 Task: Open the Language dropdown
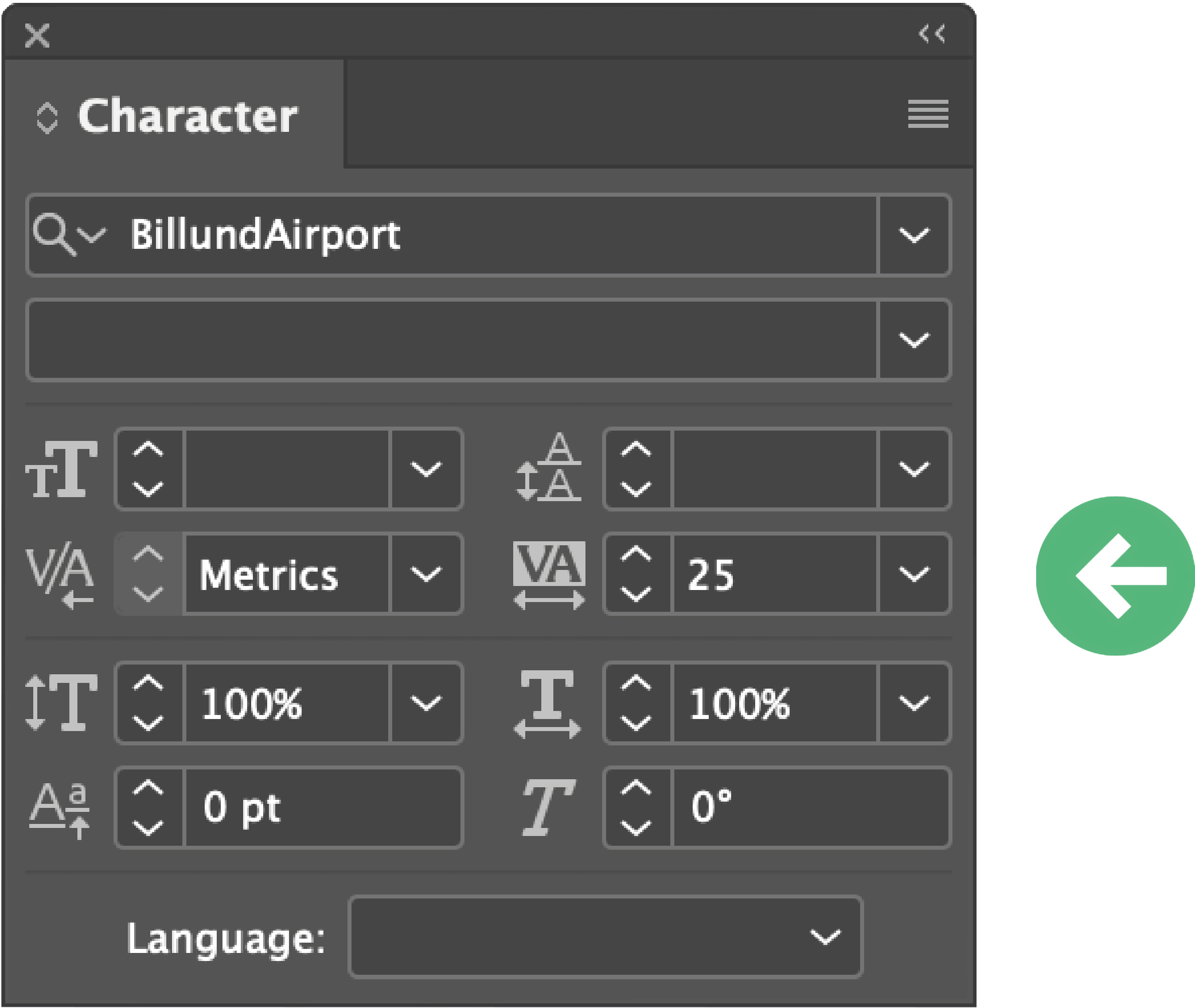[605, 937]
